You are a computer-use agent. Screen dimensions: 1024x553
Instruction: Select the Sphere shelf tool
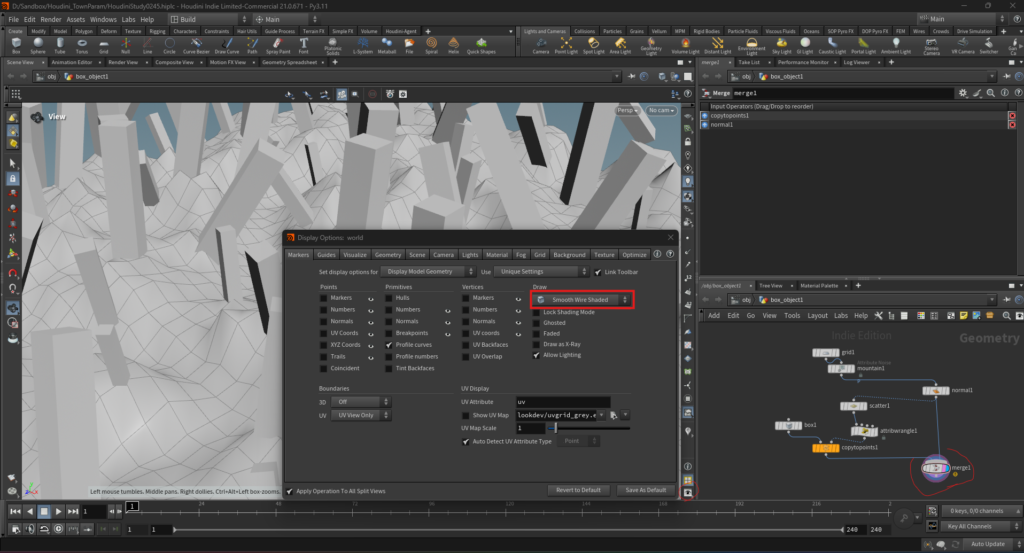click(x=38, y=45)
